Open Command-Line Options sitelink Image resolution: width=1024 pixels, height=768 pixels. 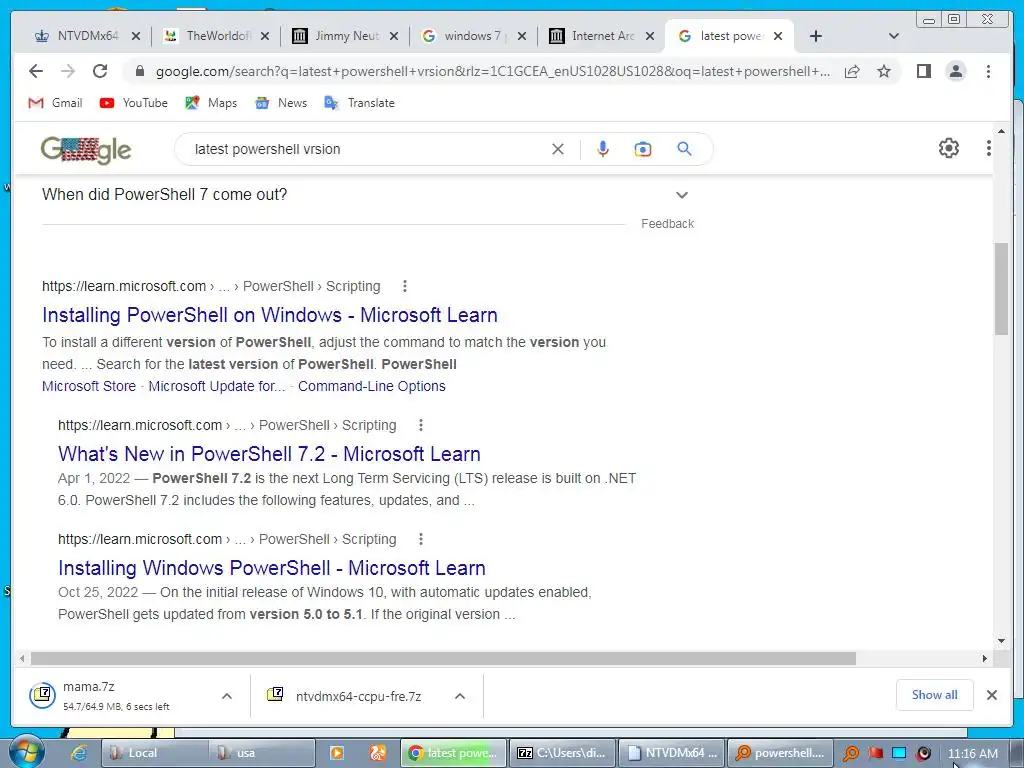coord(372,386)
